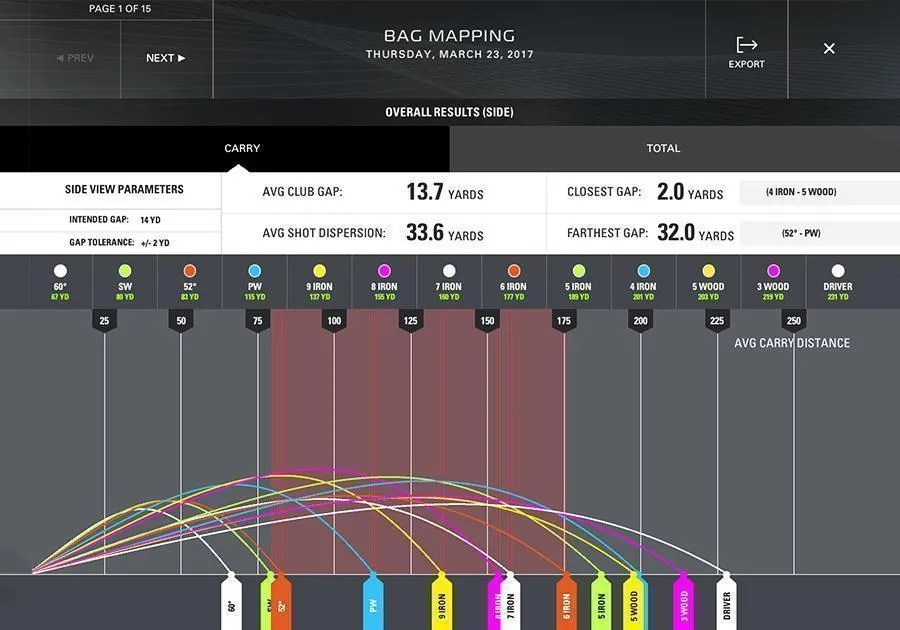Screen dimensions: 900x630
Task: Click the 6 Iron landing flag
Action: click(566, 602)
